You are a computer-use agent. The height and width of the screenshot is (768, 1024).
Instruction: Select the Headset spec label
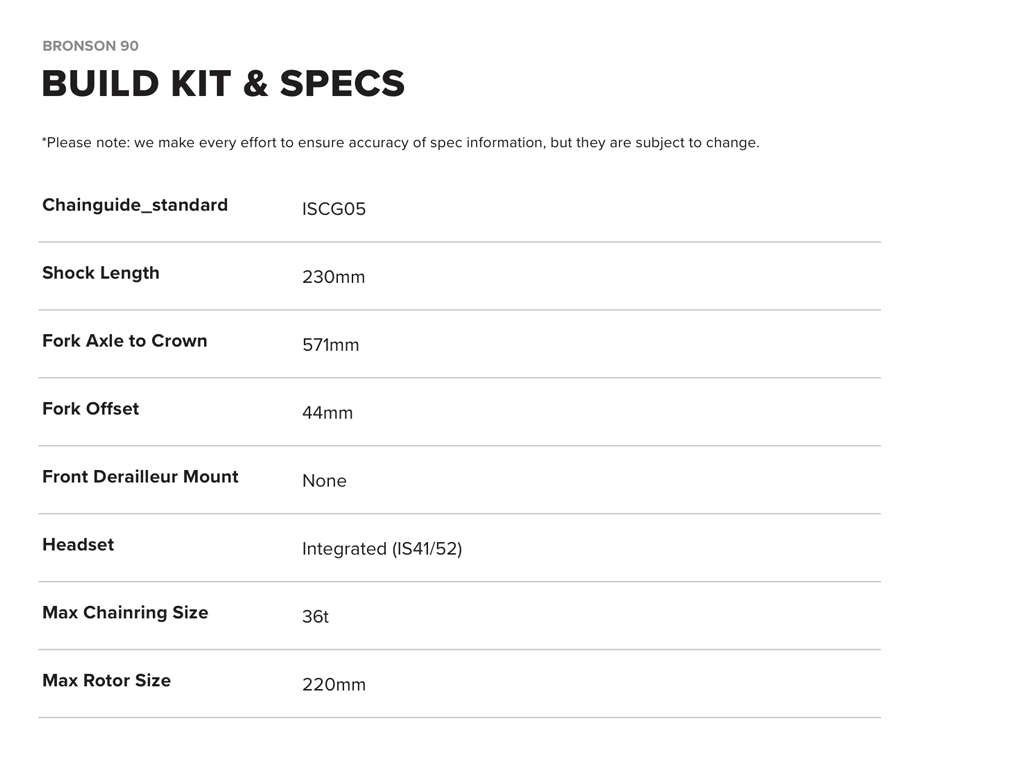(x=78, y=545)
